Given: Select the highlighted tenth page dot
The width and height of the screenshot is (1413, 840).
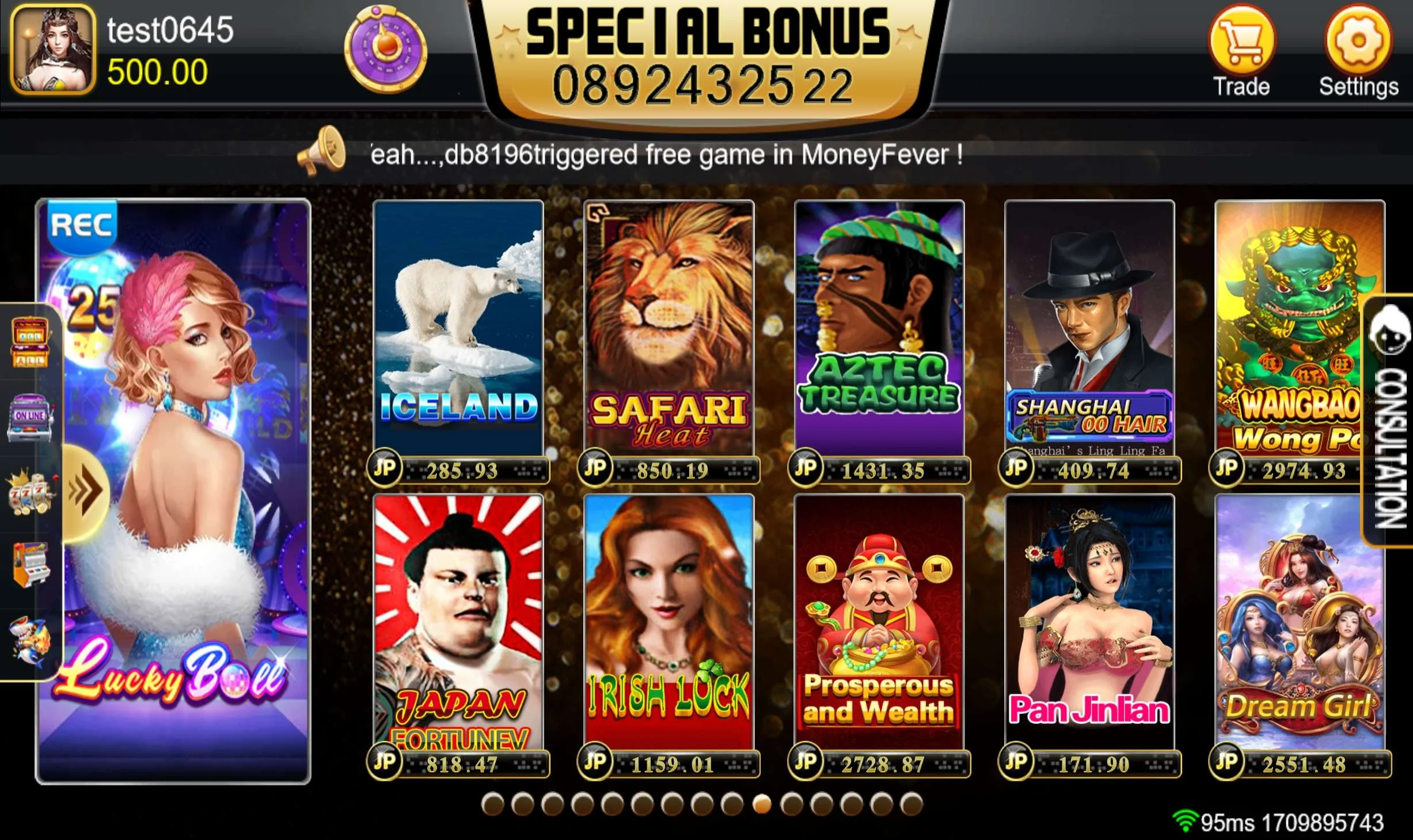Looking at the screenshot, I should point(762,804).
